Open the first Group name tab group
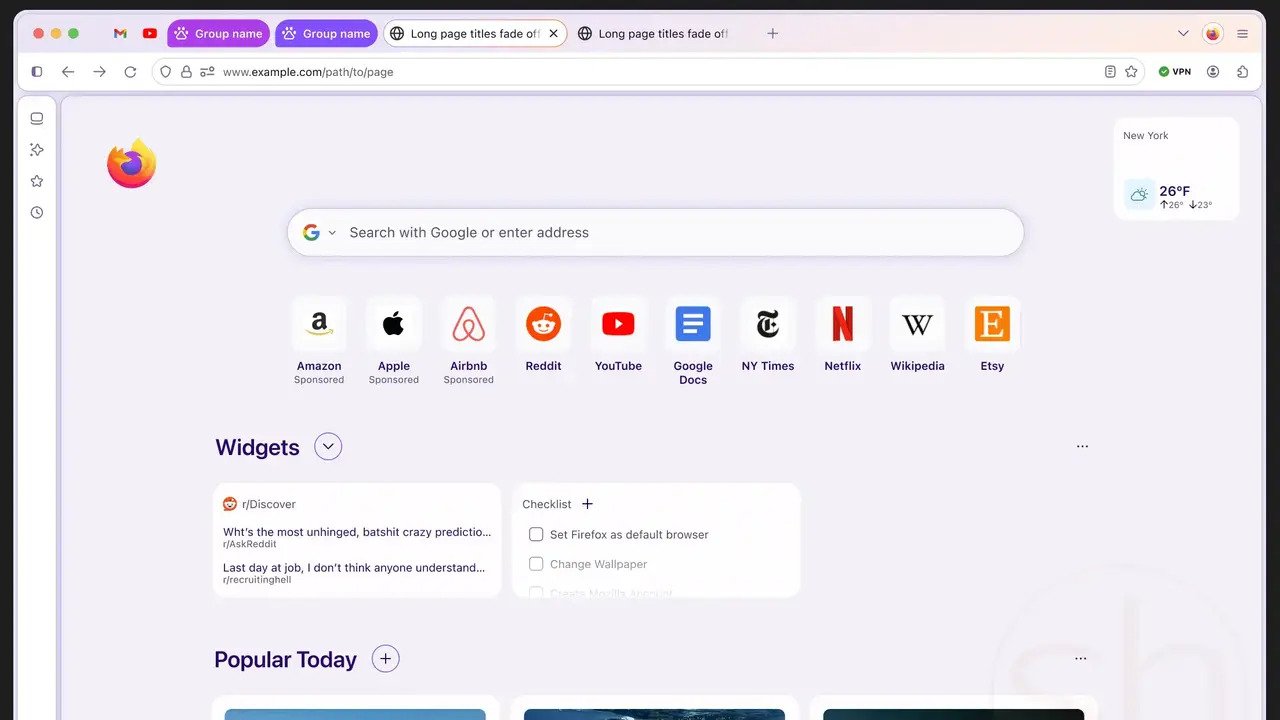This screenshot has width=1280, height=720. point(218,33)
